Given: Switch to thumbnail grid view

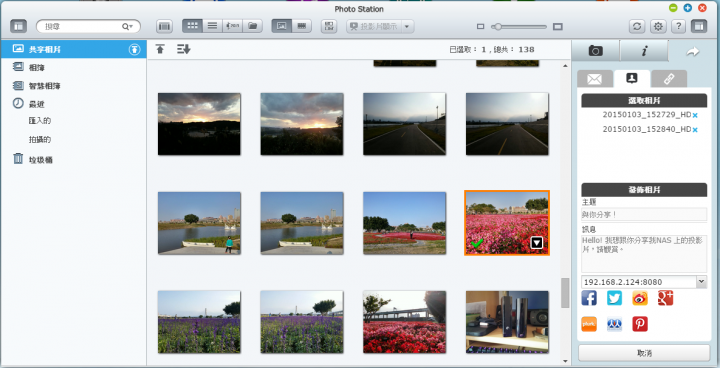Looking at the screenshot, I should tap(192, 26).
